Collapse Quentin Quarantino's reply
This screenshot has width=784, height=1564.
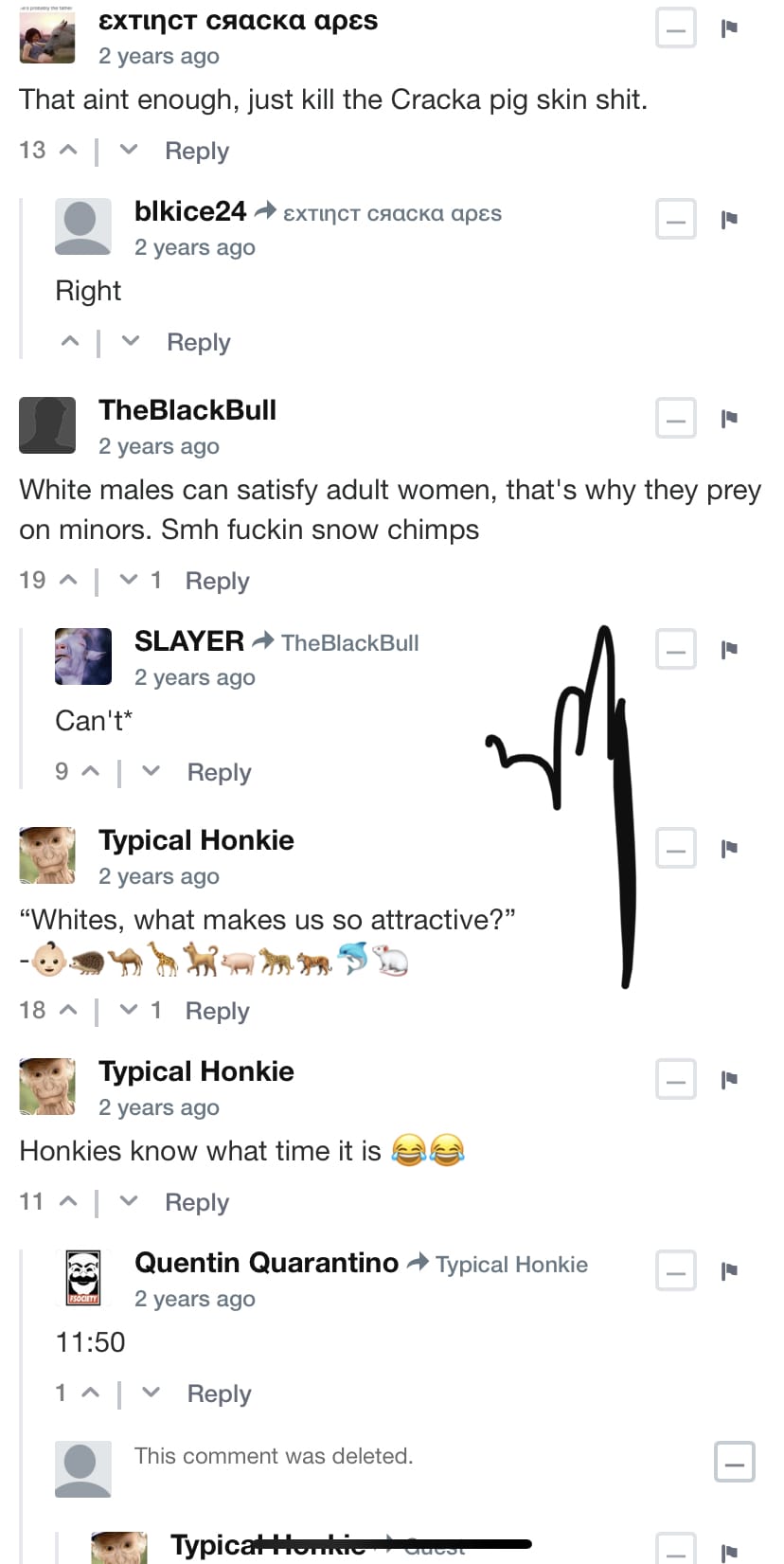(x=676, y=1271)
